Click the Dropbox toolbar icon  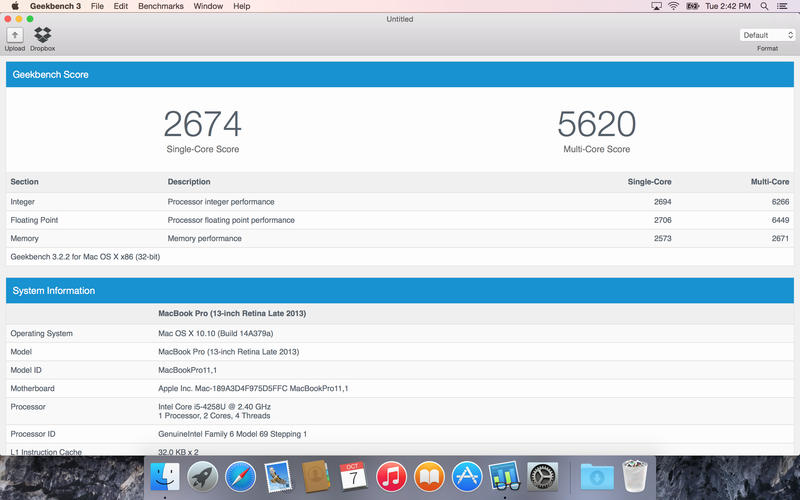tap(42, 36)
